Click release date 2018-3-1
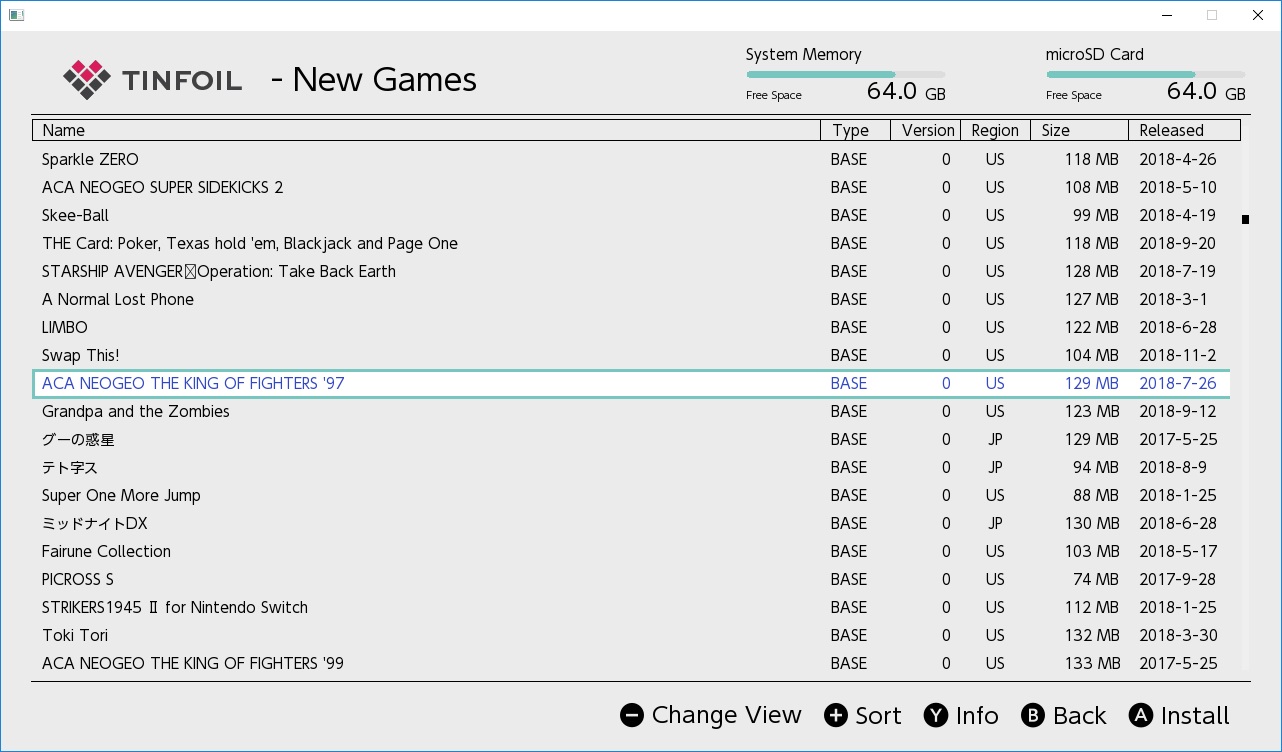This screenshot has height=752, width=1282. coord(1174,299)
